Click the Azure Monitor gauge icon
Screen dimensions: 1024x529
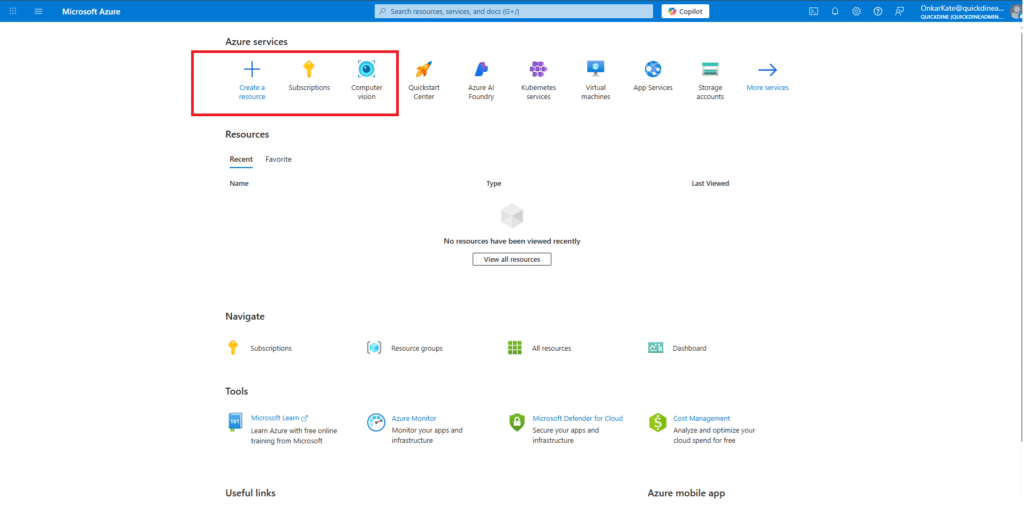tap(376, 422)
